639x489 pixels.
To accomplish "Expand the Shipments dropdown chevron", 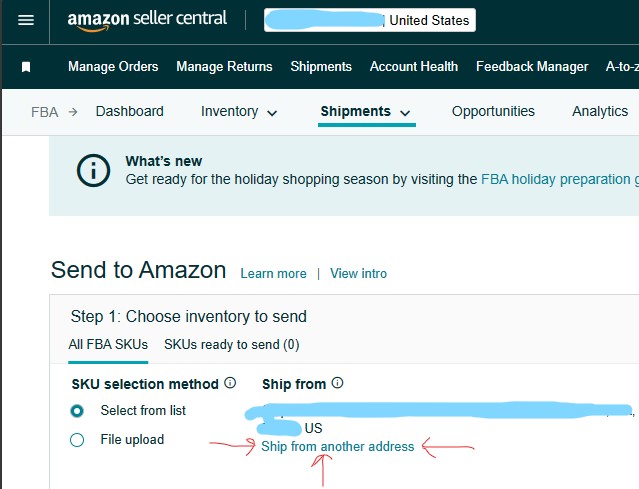I will (x=405, y=113).
